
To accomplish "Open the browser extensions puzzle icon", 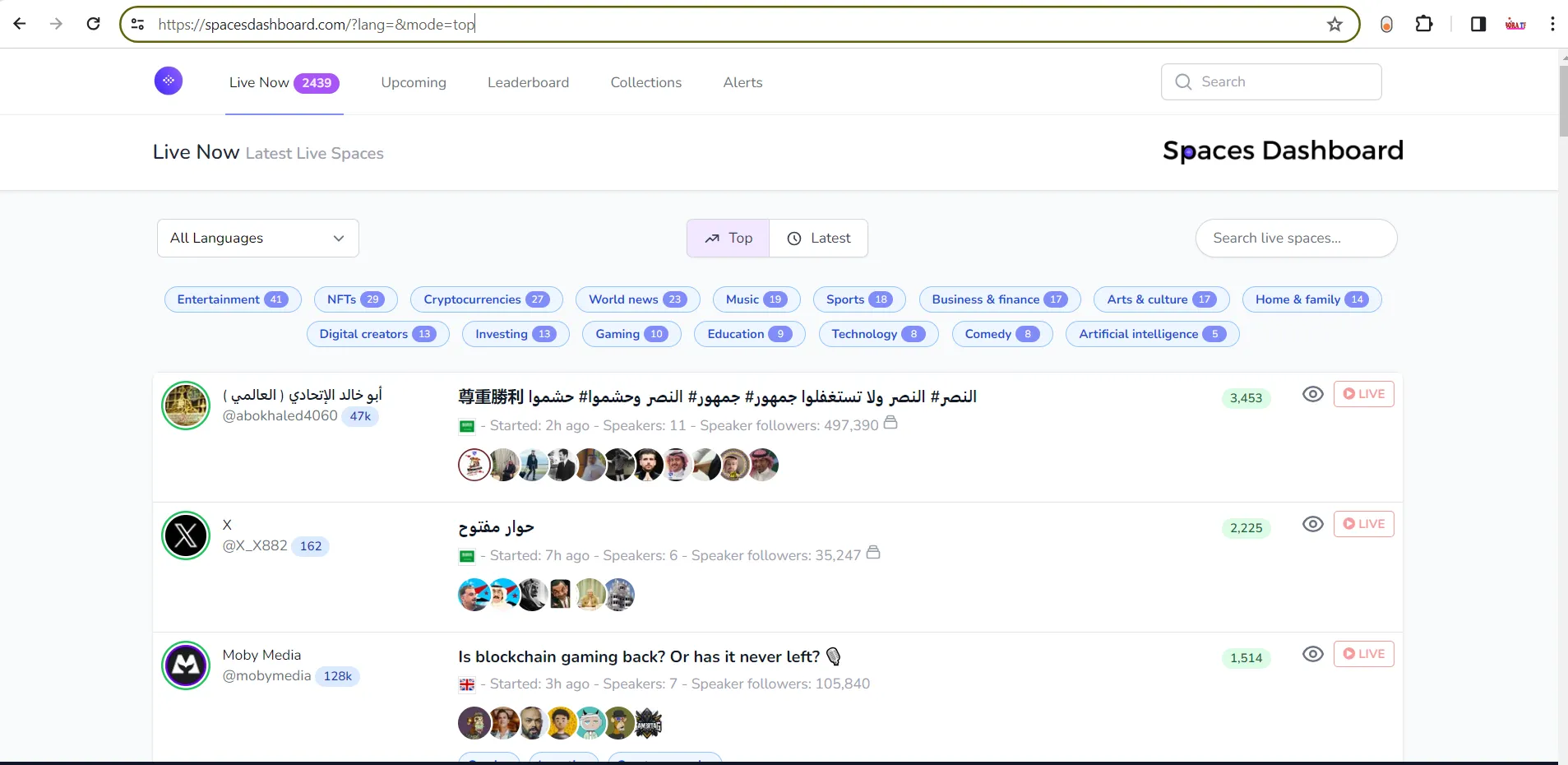I will coord(1424,24).
